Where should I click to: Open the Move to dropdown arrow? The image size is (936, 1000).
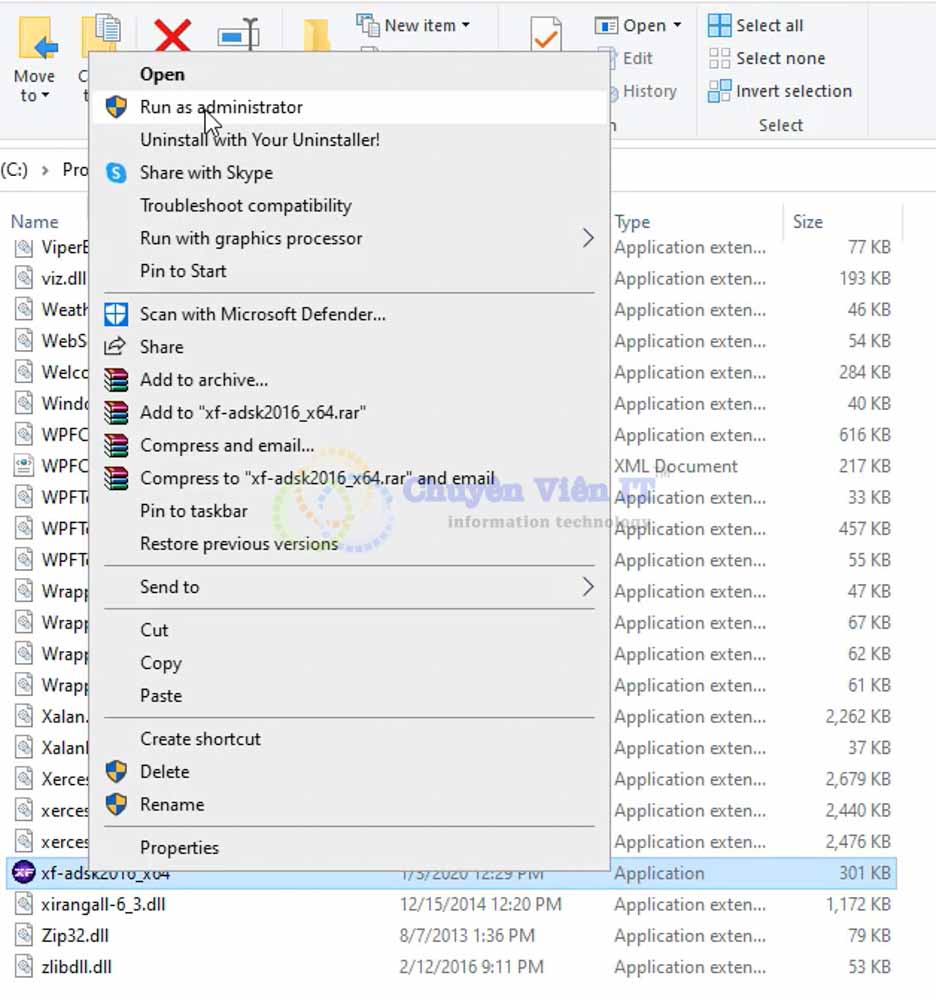(44, 96)
